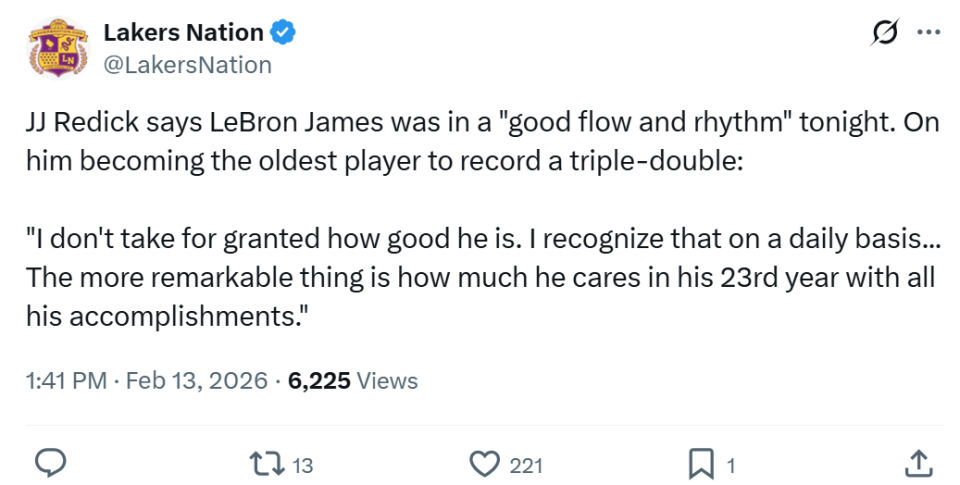Bookmark this tweet with the bookmark icon

[x=702, y=463]
